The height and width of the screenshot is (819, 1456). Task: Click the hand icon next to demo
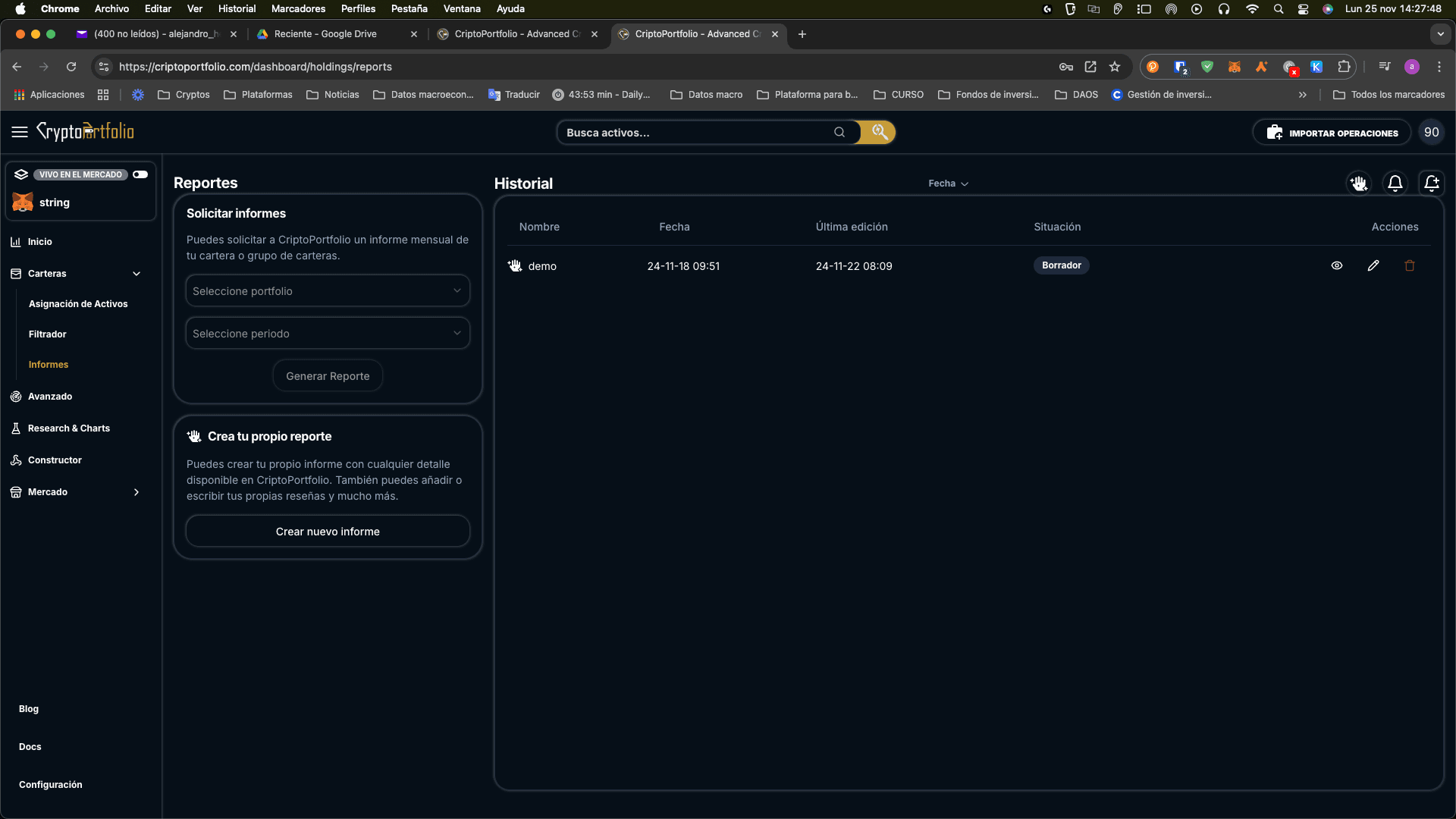(x=515, y=265)
